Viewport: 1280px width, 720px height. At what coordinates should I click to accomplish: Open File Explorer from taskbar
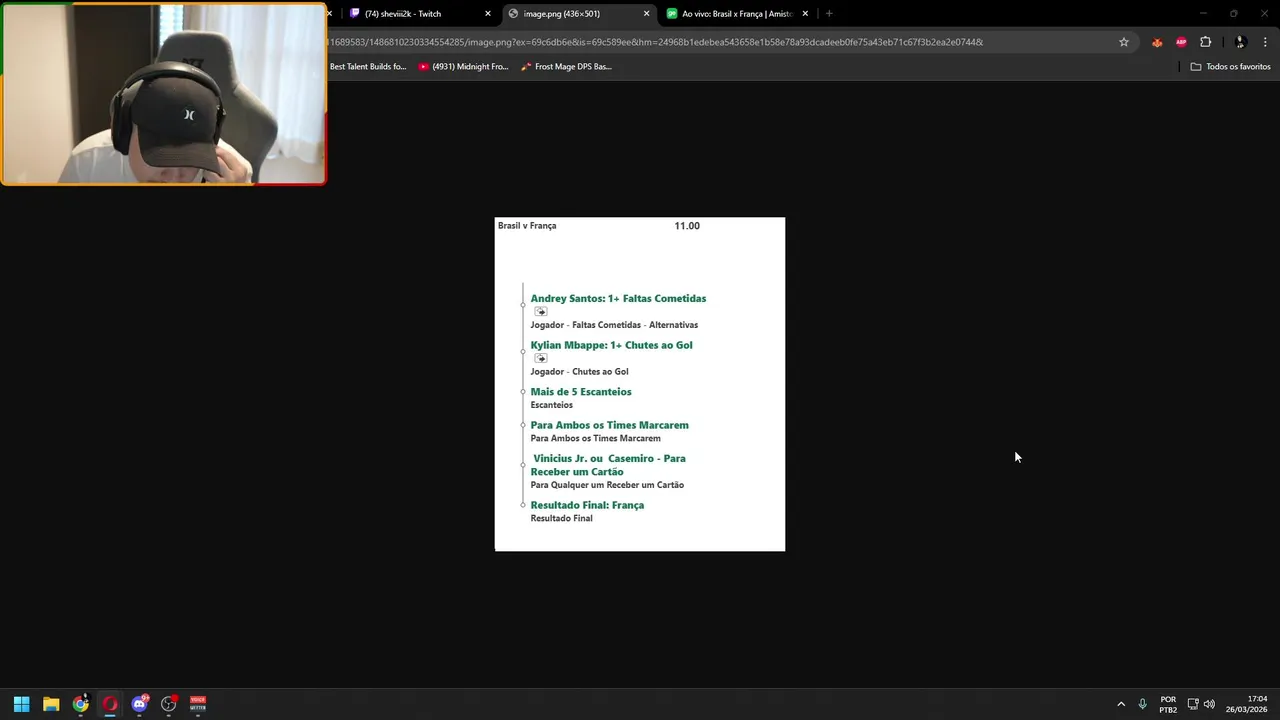[51, 704]
